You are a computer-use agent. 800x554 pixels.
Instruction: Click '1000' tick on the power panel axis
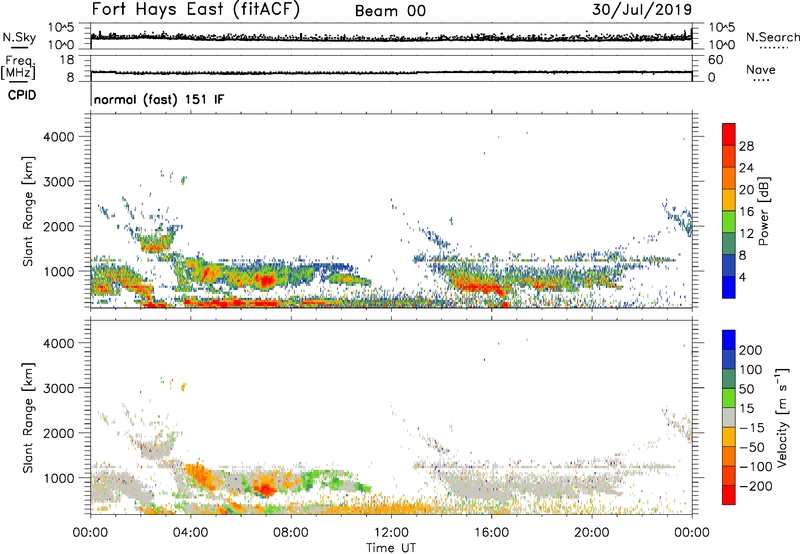coord(61,271)
